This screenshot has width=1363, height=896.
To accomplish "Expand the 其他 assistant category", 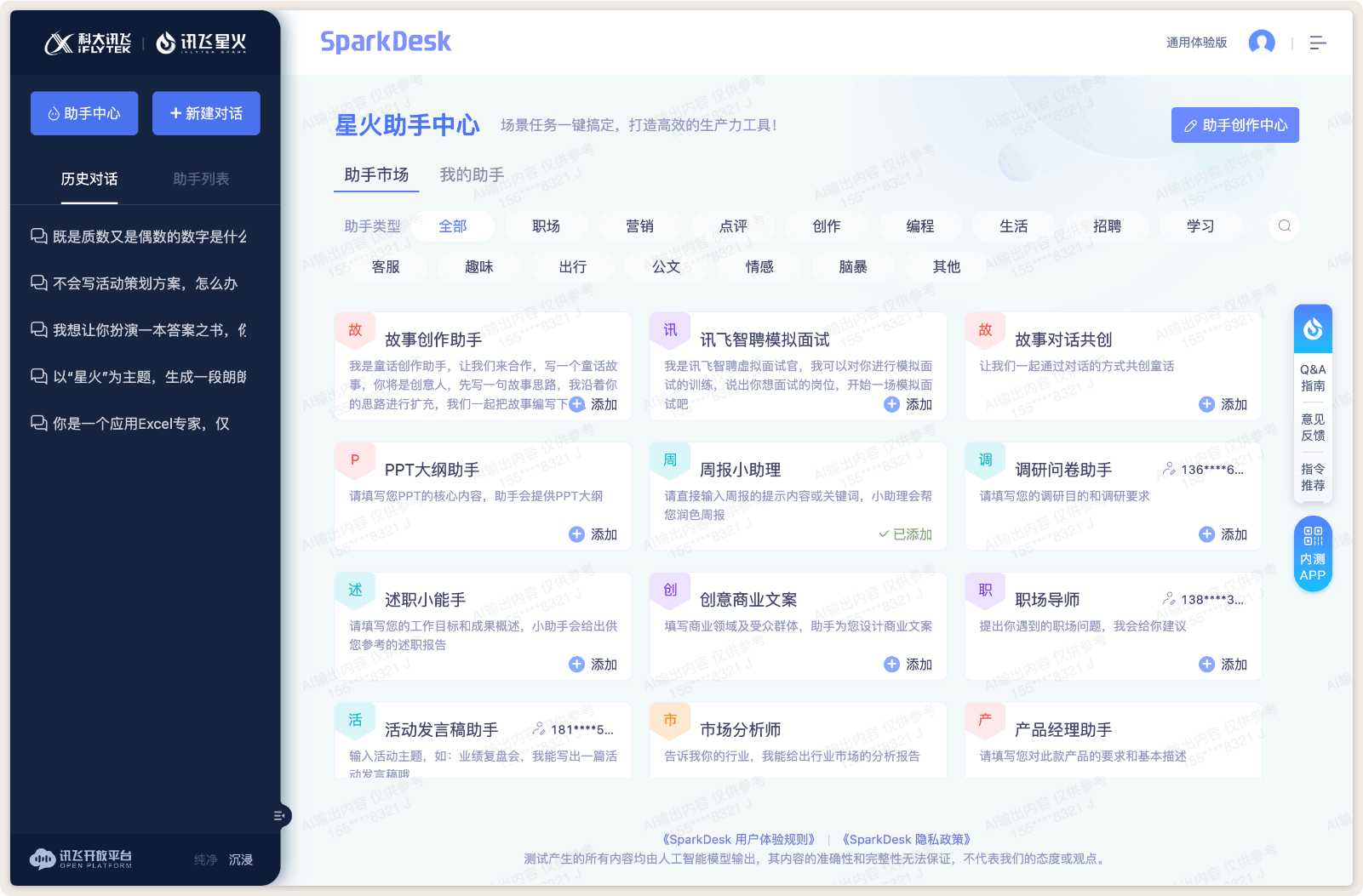I will coord(945,266).
